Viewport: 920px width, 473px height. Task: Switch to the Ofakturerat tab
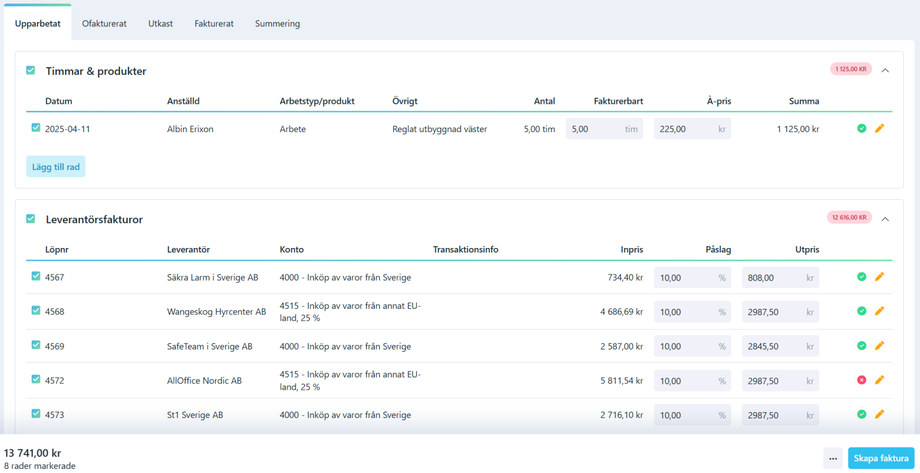pyautogui.click(x=104, y=23)
